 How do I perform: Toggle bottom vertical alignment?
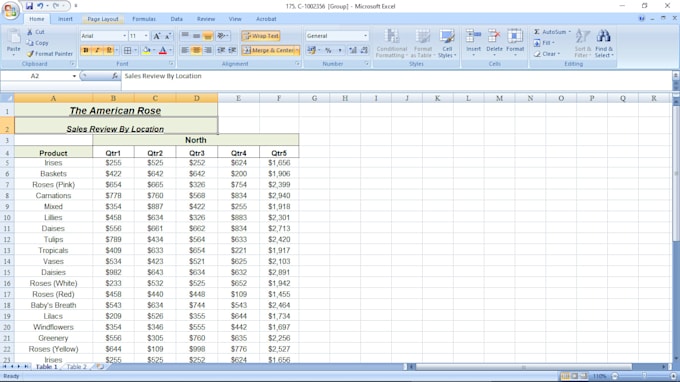pos(208,36)
